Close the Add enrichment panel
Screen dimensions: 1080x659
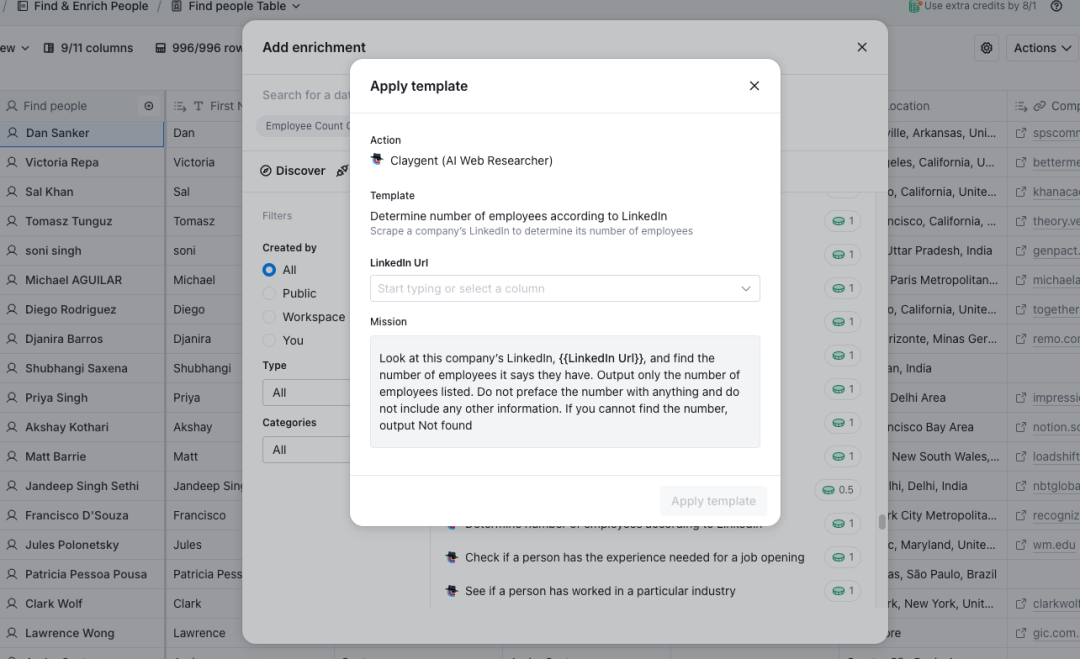862,47
